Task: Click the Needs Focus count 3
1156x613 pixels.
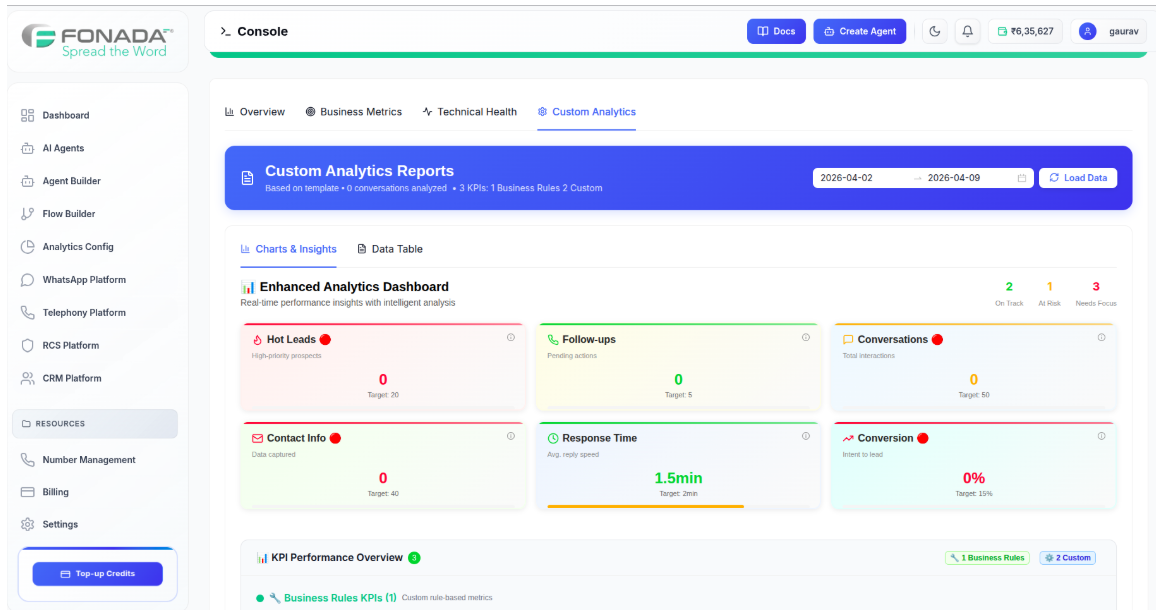Action: click(x=1096, y=287)
